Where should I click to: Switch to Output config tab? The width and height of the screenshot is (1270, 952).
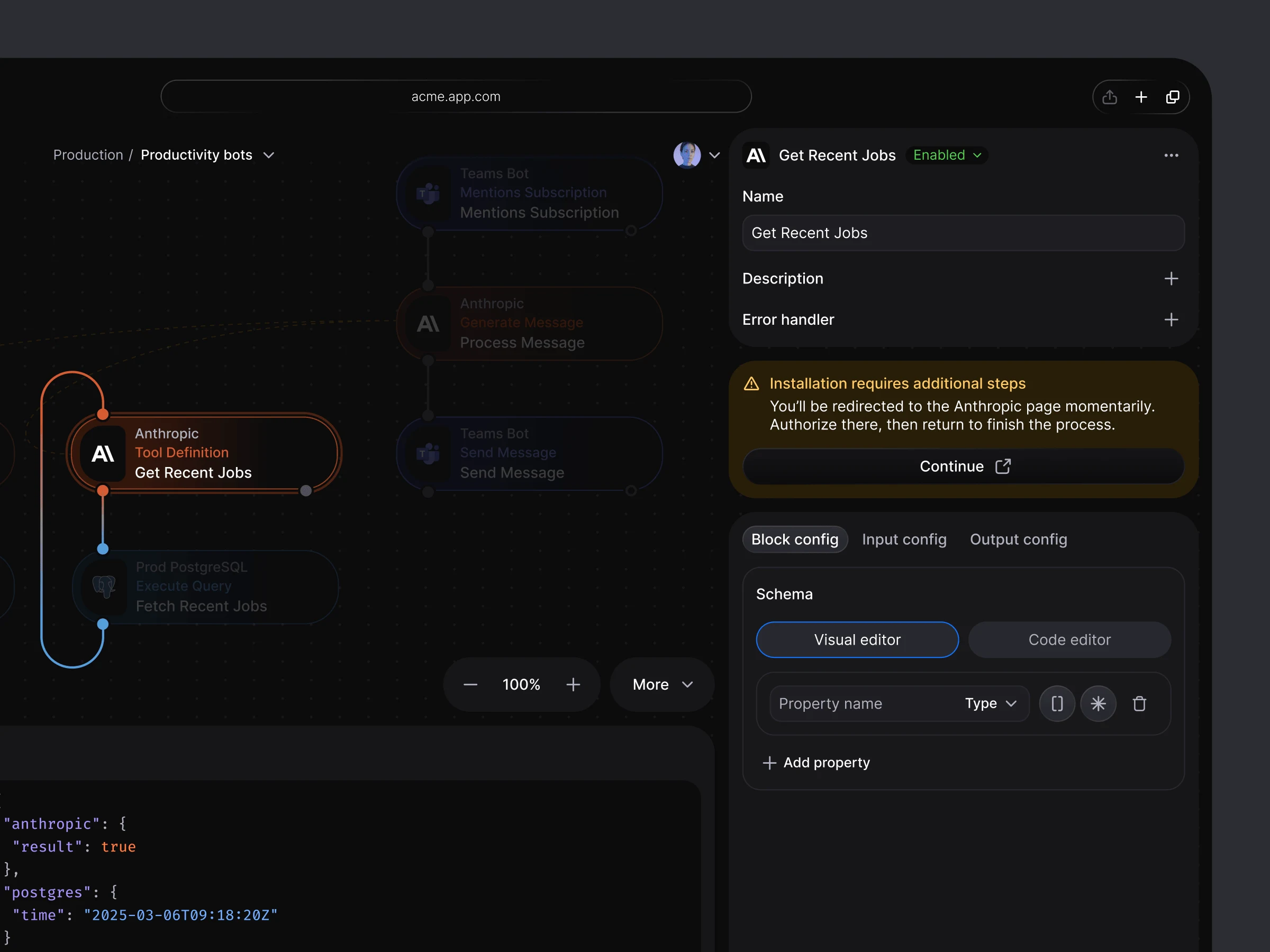click(x=1018, y=539)
